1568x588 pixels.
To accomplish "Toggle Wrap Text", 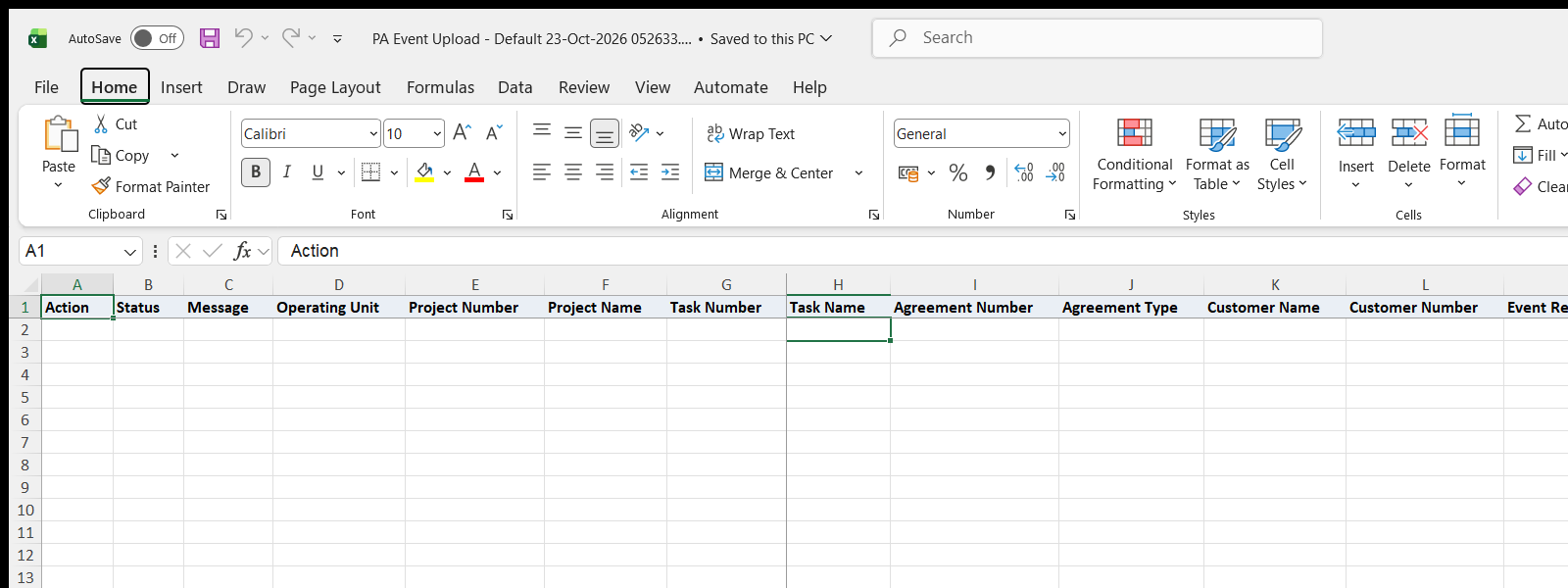I will click(x=750, y=134).
